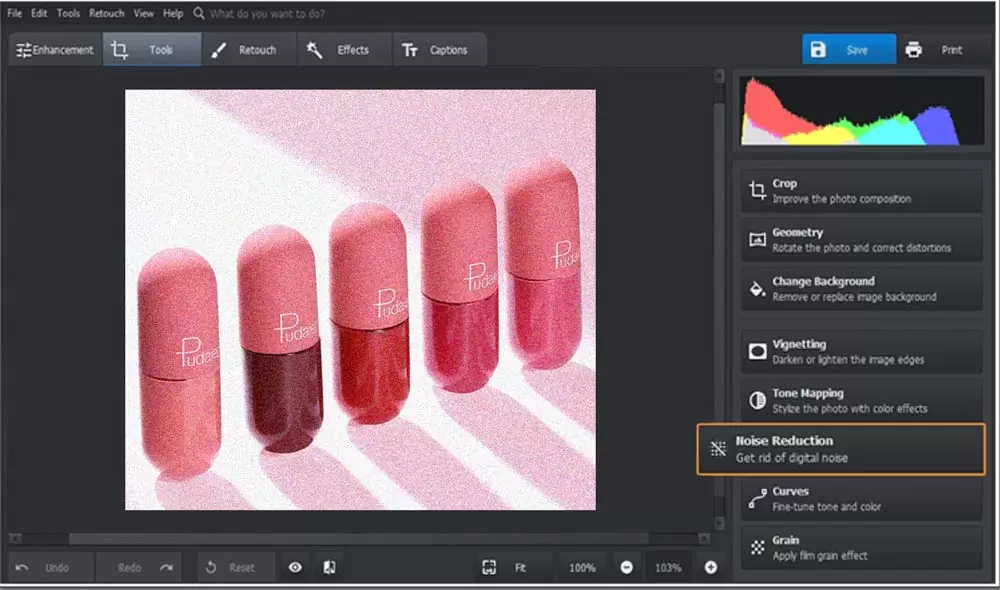Click the horizontal scrollbar left arrow

tap(15, 539)
